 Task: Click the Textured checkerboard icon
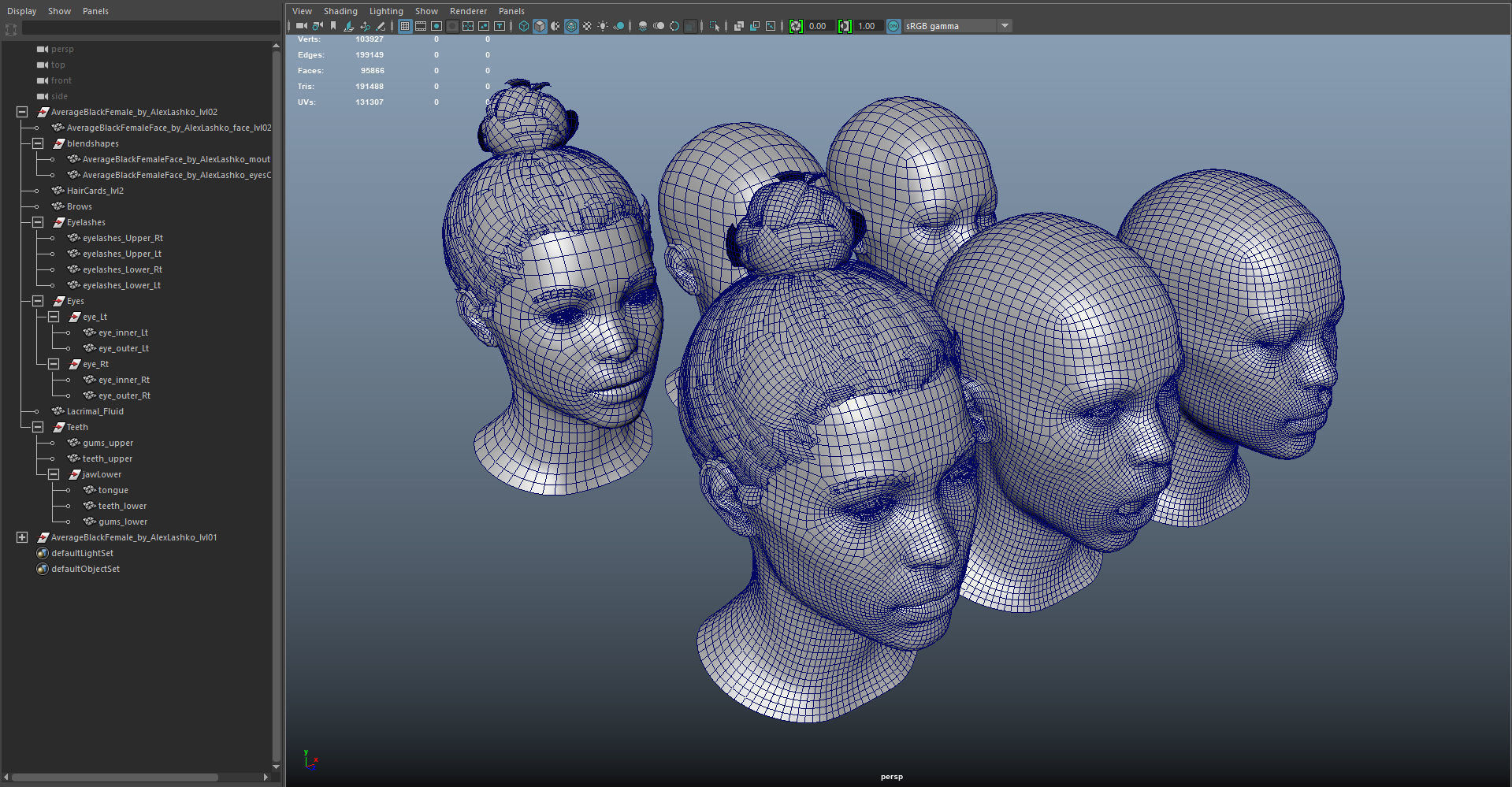(x=587, y=26)
